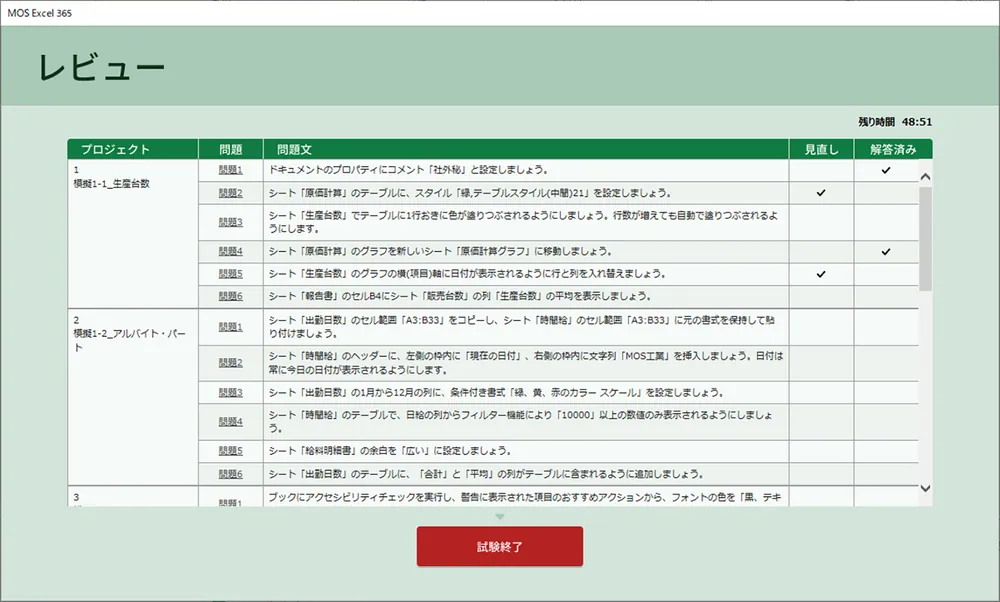Open 問題1 link in project 模擬1-1_生産台数
The height and width of the screenshot is (602, 1000).
232,170
